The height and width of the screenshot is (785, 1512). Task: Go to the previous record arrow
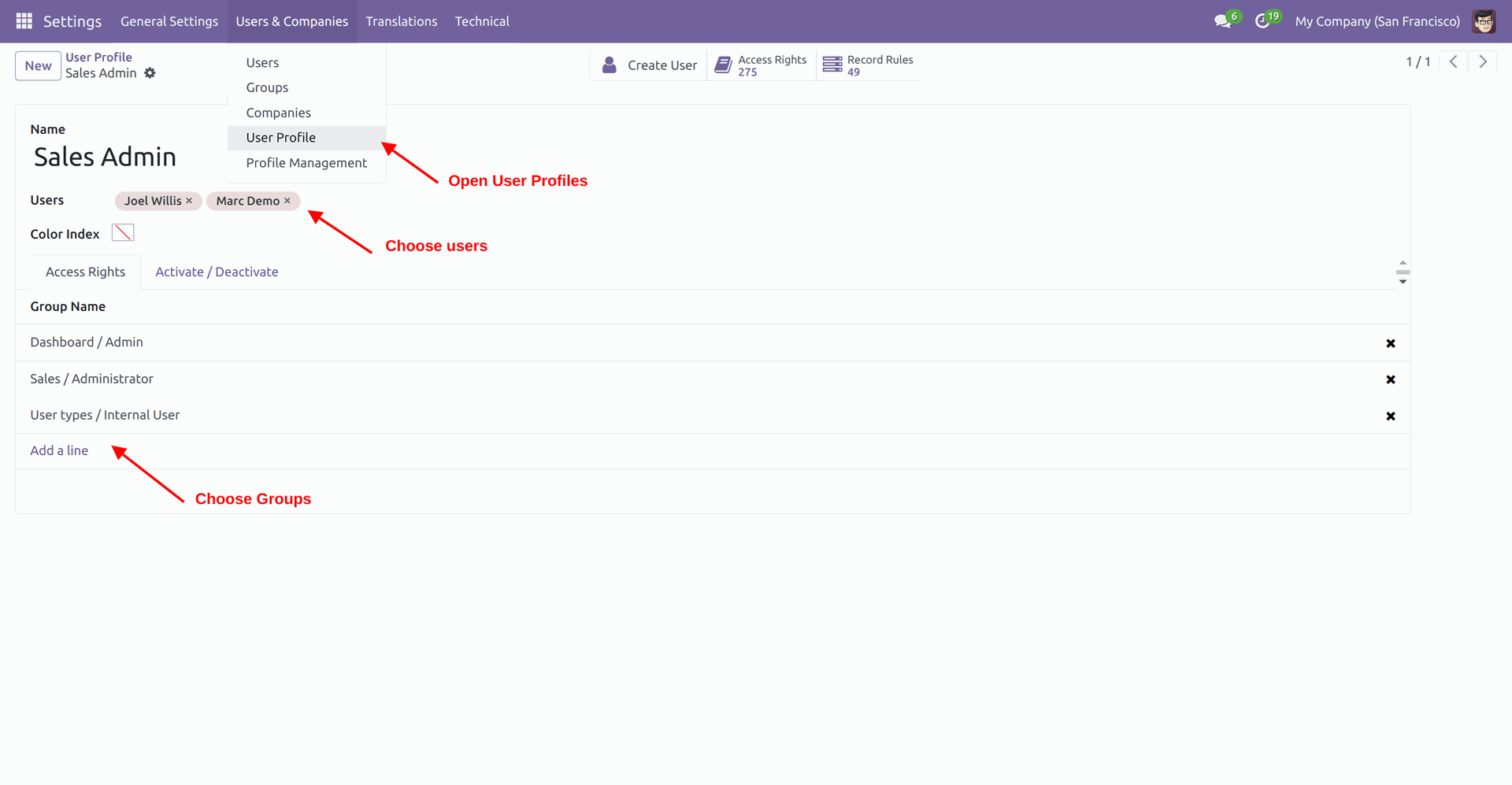coord(1453,61)
